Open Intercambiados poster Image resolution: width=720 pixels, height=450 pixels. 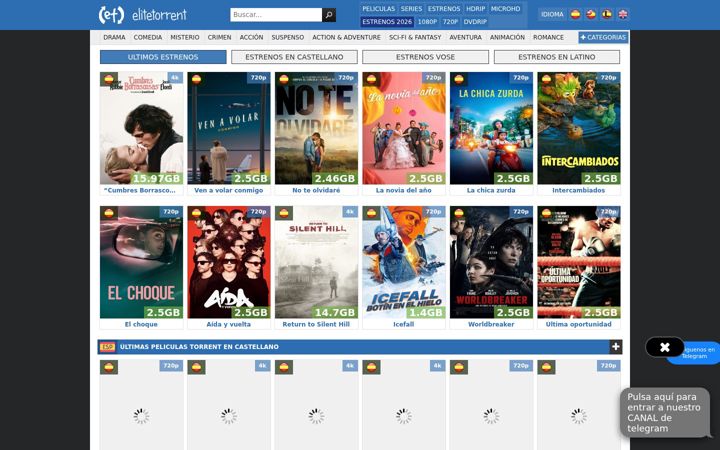579,128
